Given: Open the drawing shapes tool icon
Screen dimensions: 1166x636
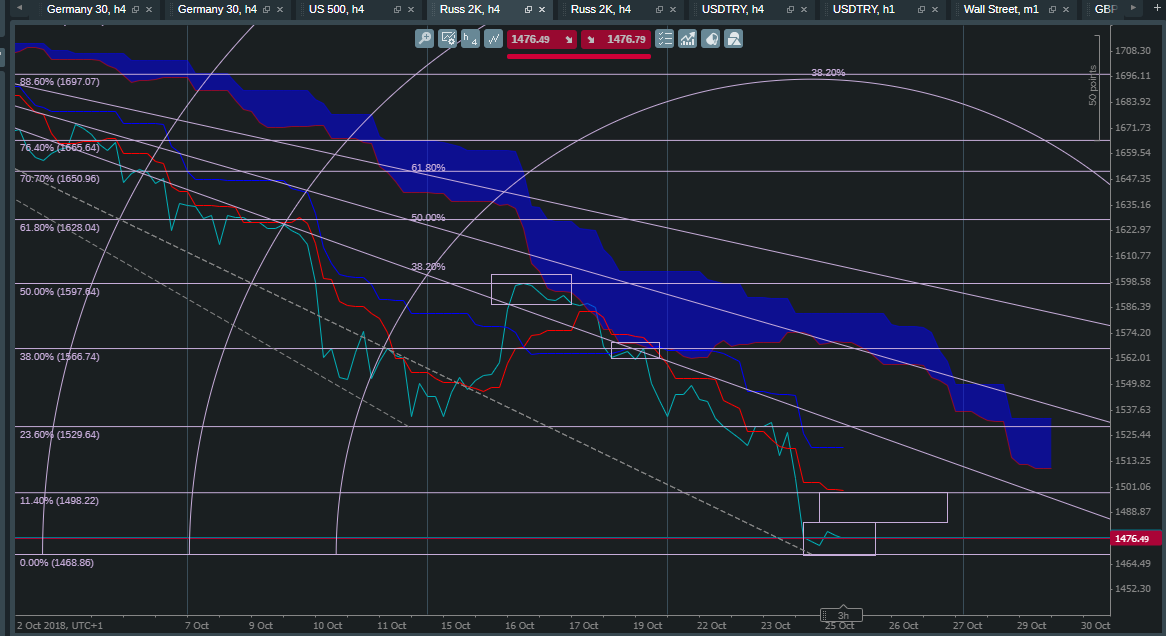Looking at the screenshot, I should (x=734, y=39).
